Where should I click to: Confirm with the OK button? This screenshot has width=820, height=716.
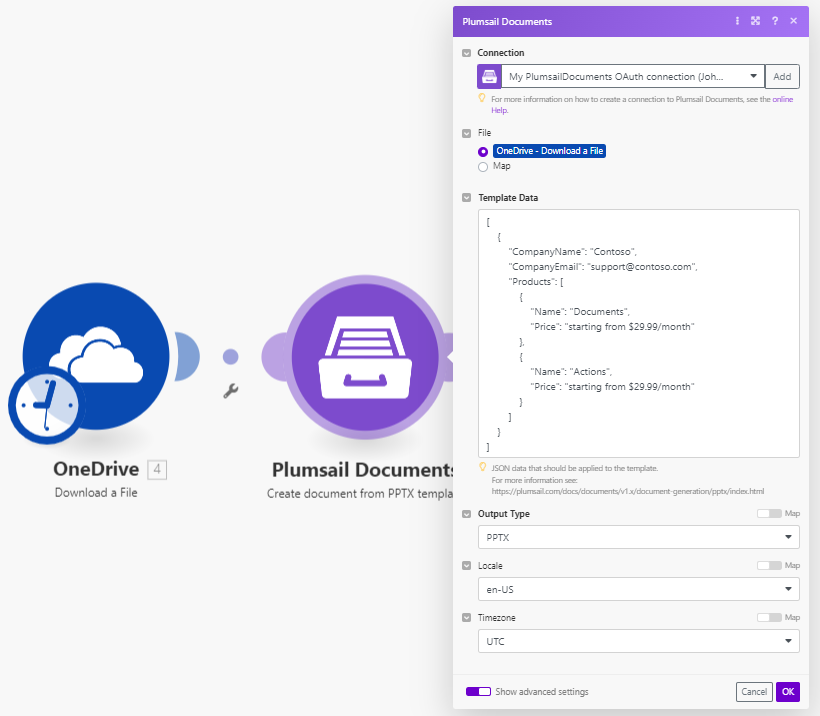tap(788, 691)
